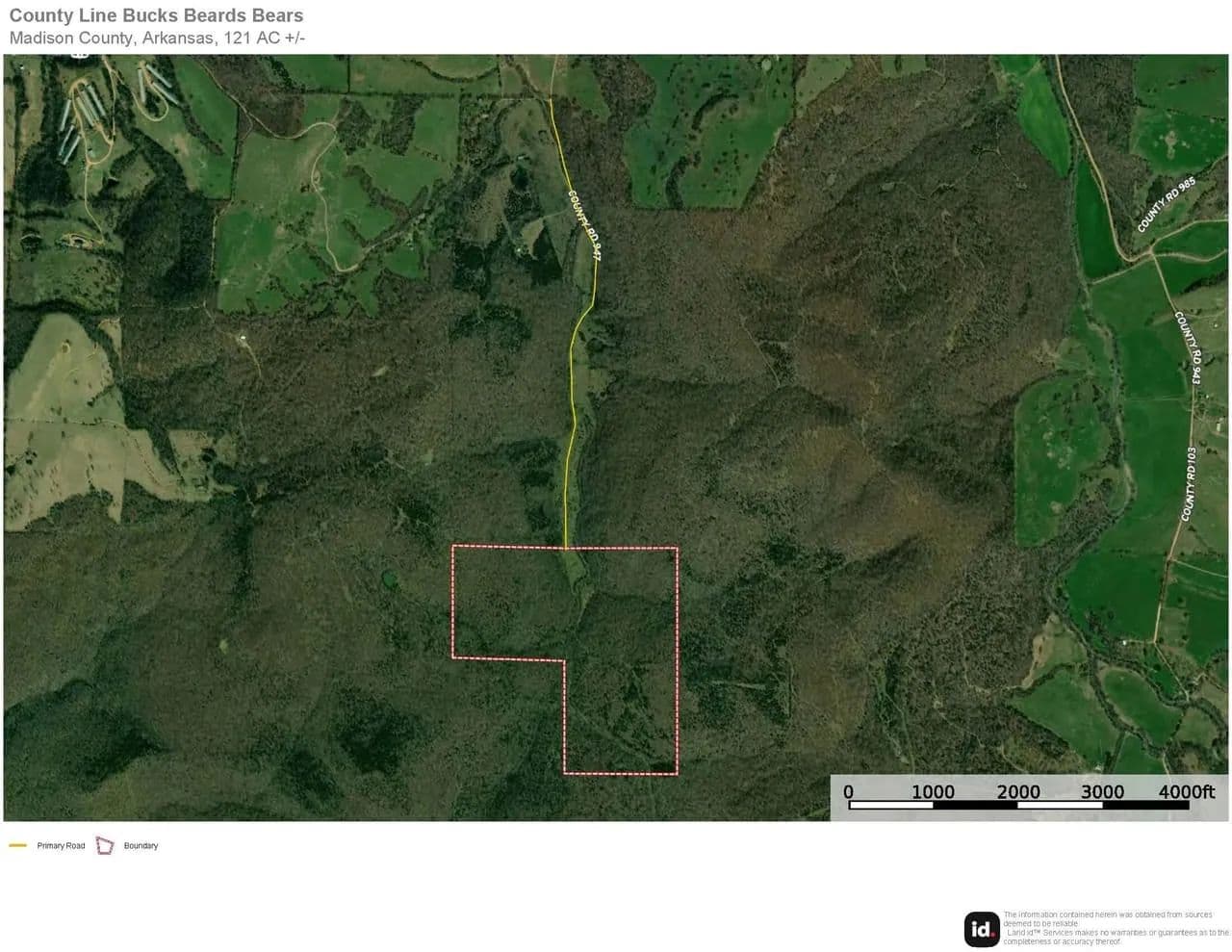Click the 'County Line Bucks Beards Bears' title
The width and height of the screenshot is (1232, 952).
156,15
